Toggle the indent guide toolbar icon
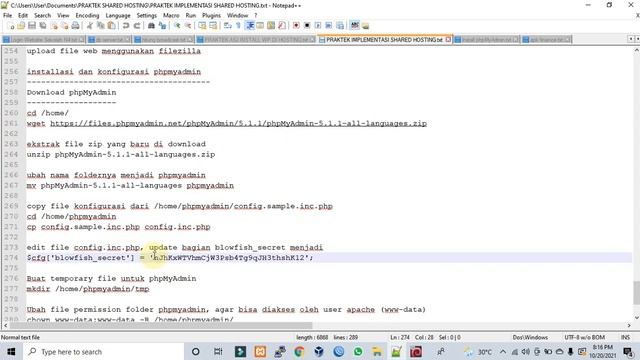640x360 pixels. (x=250, y=26)
